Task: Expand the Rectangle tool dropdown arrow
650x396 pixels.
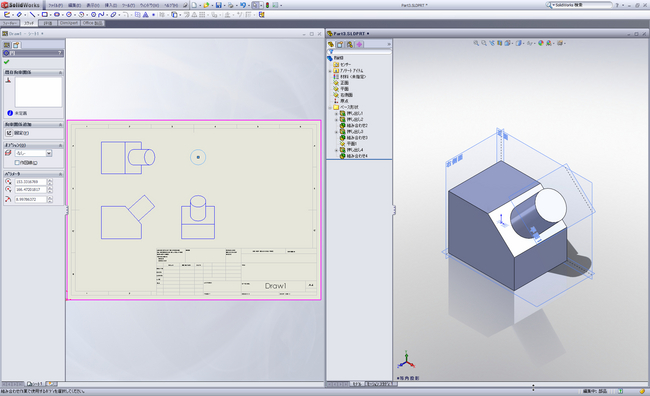Action: (x=50, y=15)
